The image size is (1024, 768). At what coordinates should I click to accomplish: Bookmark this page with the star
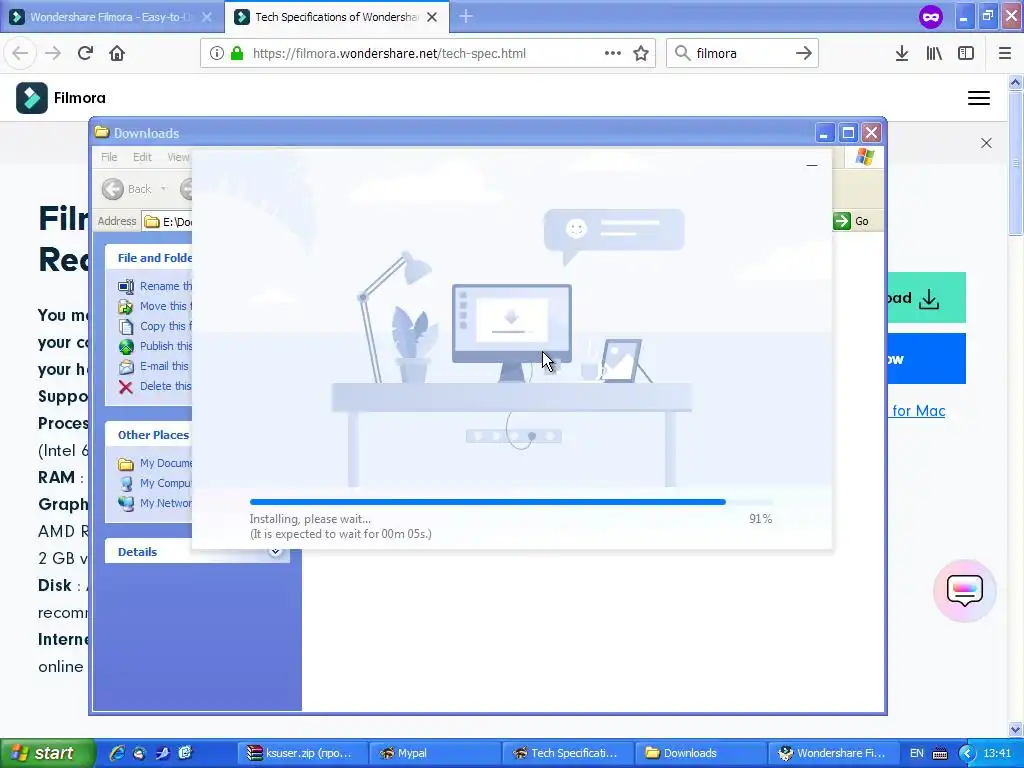(641, 53)
